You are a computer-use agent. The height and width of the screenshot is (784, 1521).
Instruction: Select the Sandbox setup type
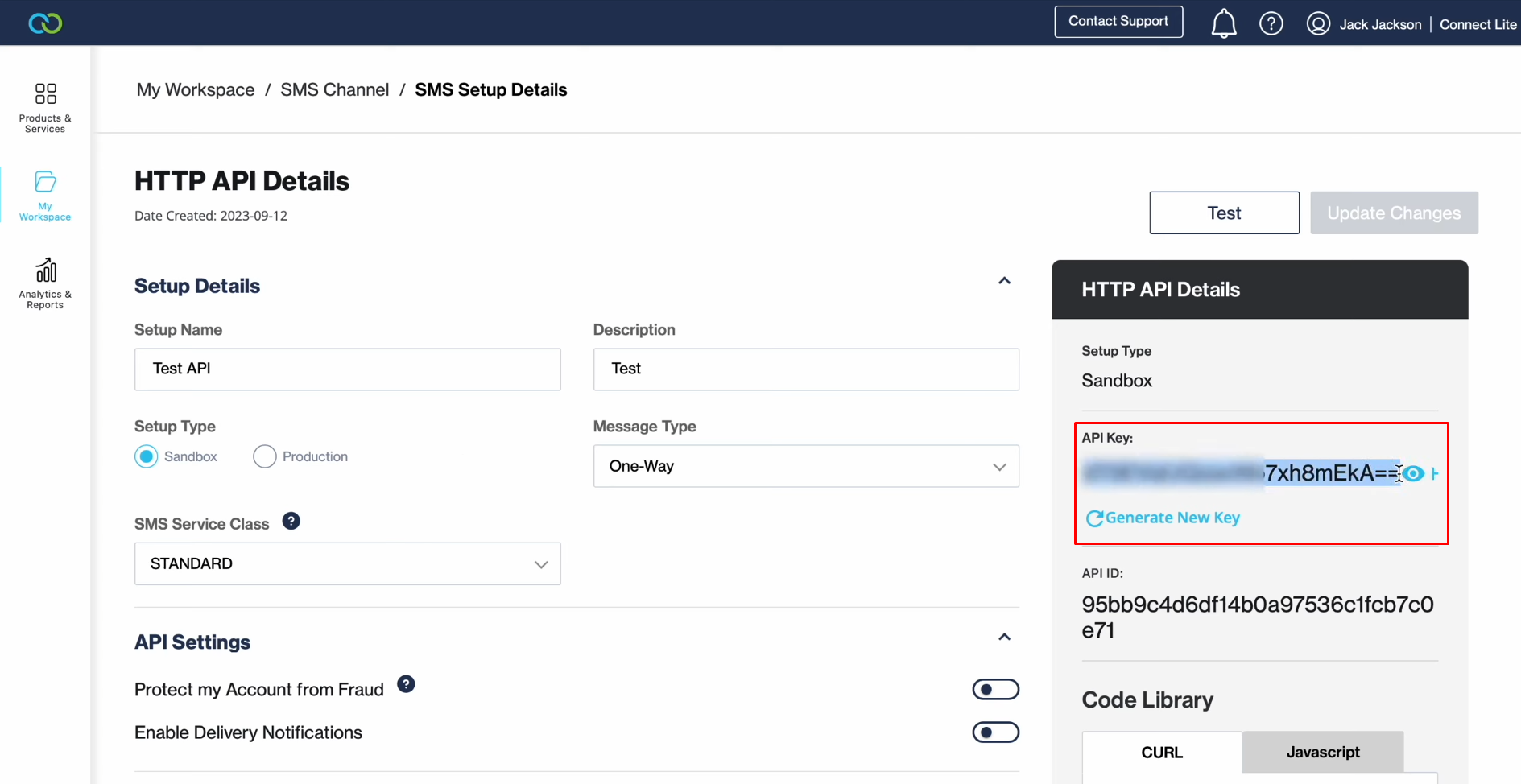pos(147,456)
